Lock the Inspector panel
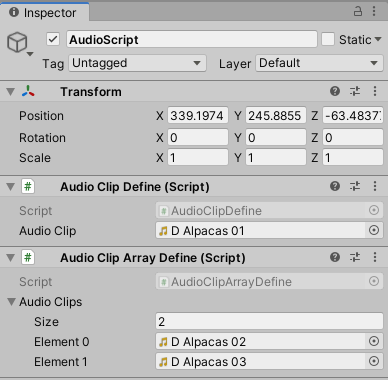This screenshot has width=388, height=380. pos(358,12)
